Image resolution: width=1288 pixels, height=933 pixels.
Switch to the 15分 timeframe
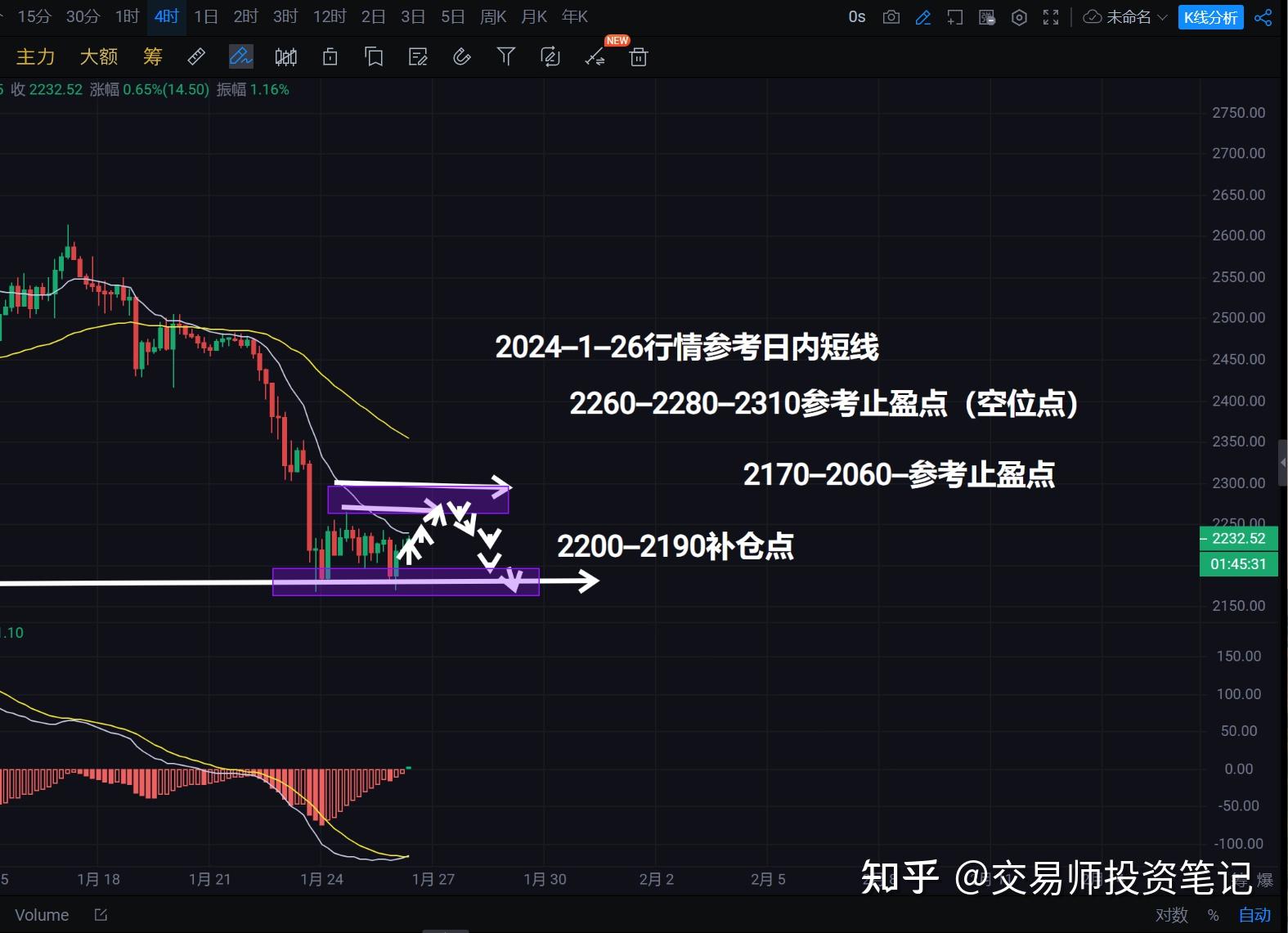pyautogui.click(x=34, y=16)
